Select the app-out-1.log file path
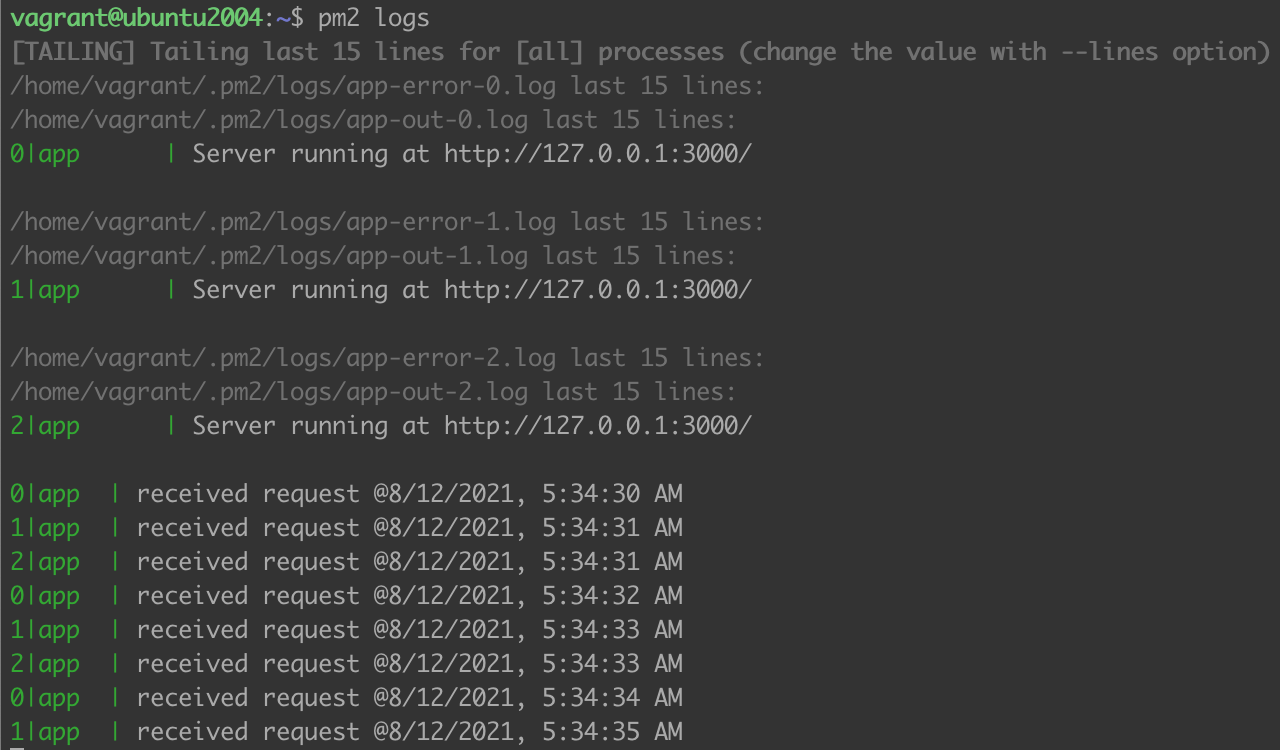 (x=269, y=256)
